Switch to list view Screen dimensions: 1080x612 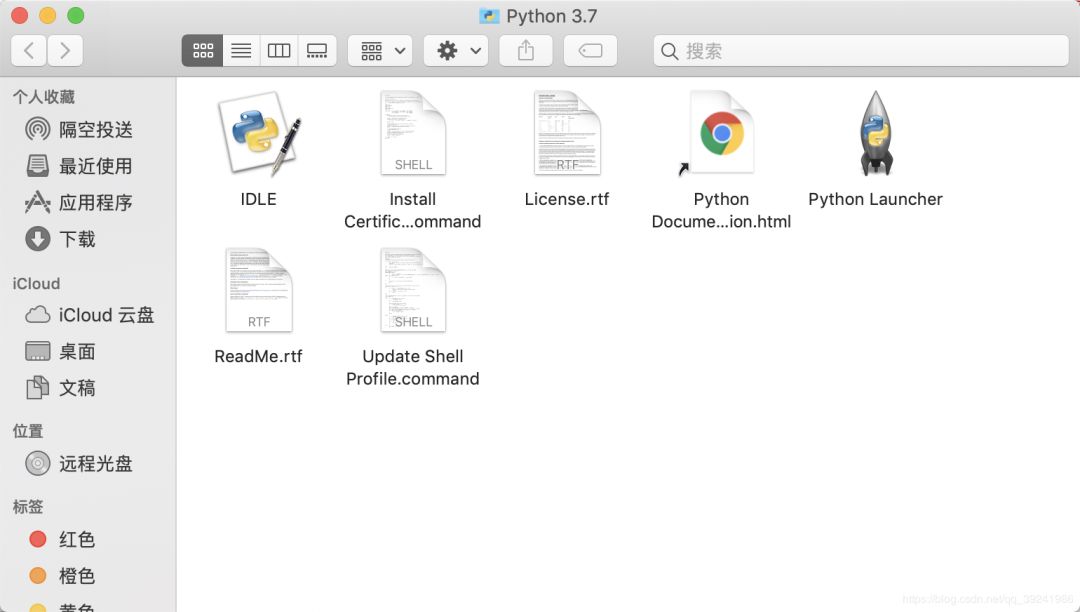click(241, 50)
